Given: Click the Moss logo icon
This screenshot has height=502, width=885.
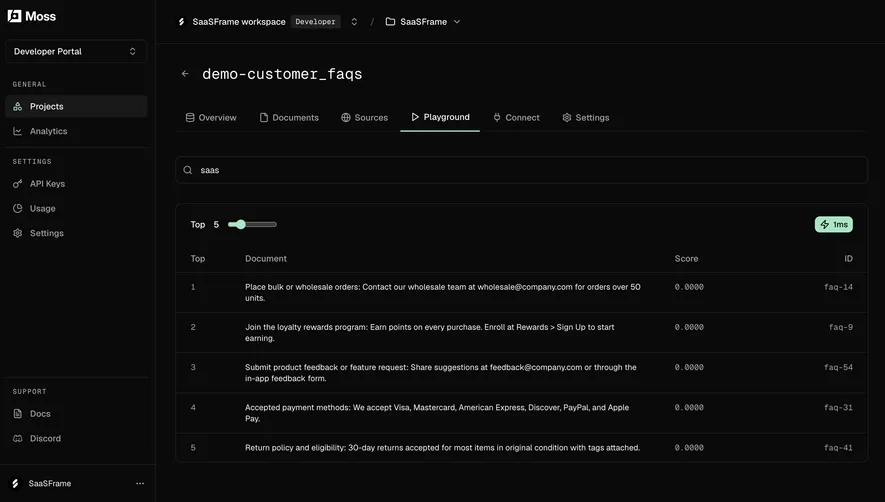Looking at the screenshot, I should coord(15,16).
